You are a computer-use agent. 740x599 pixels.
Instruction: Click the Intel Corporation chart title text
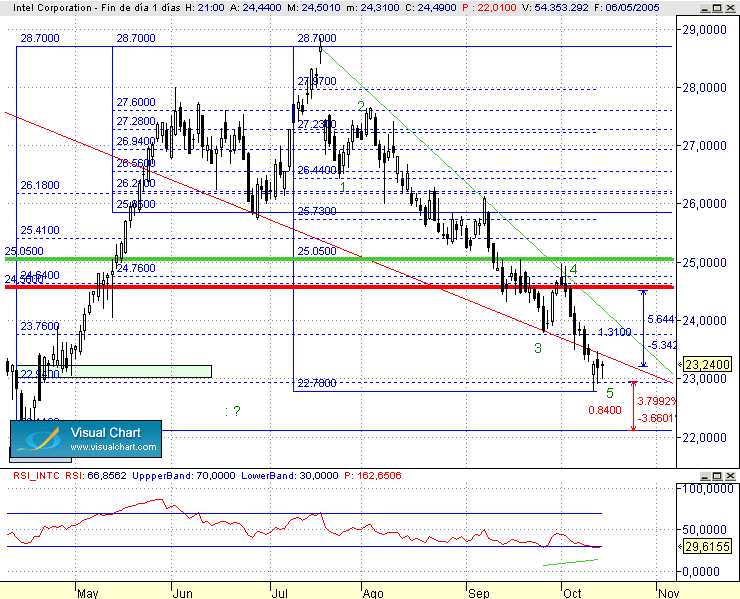(x=52, y=8)
